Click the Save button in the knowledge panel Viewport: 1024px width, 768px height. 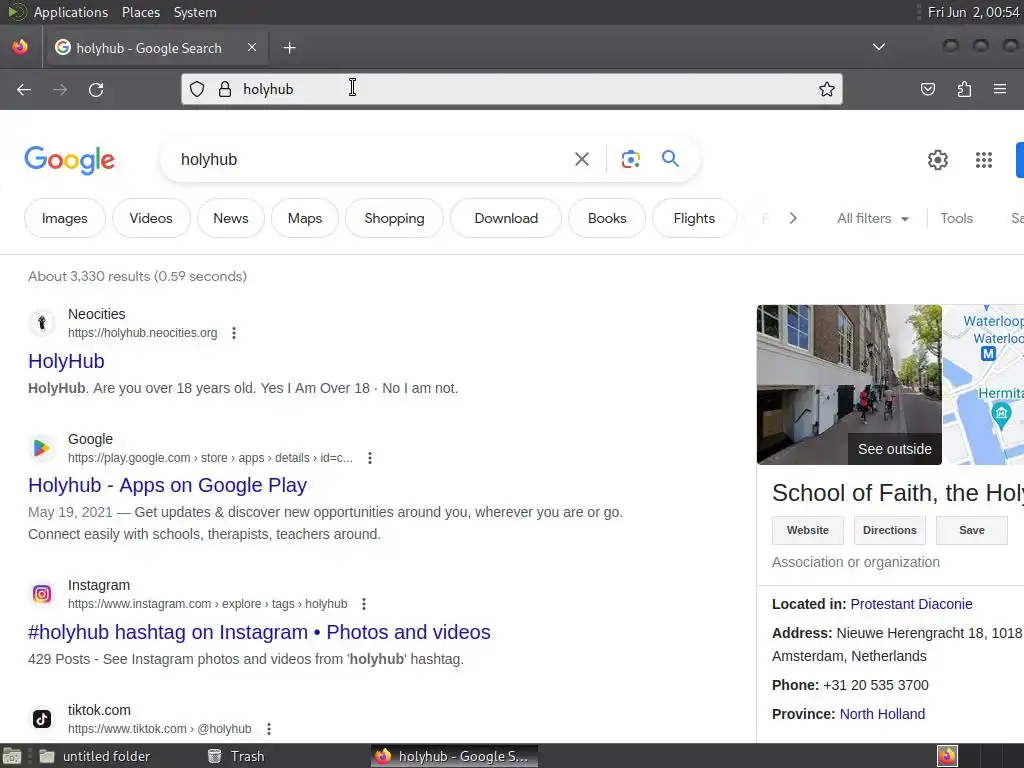[971, 530]
